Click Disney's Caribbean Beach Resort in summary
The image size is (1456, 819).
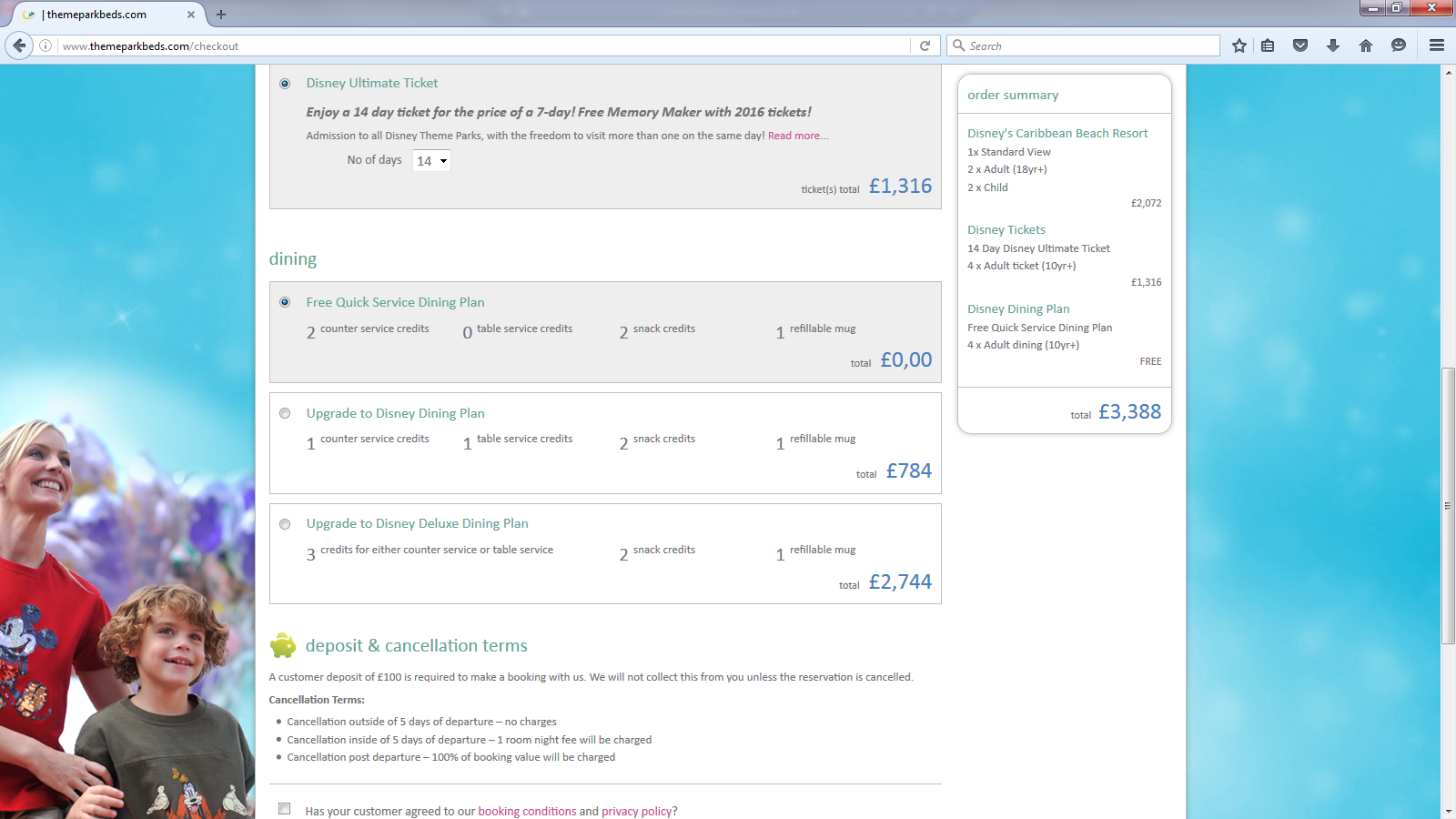pyautogui.click(x=1057, y=133)
